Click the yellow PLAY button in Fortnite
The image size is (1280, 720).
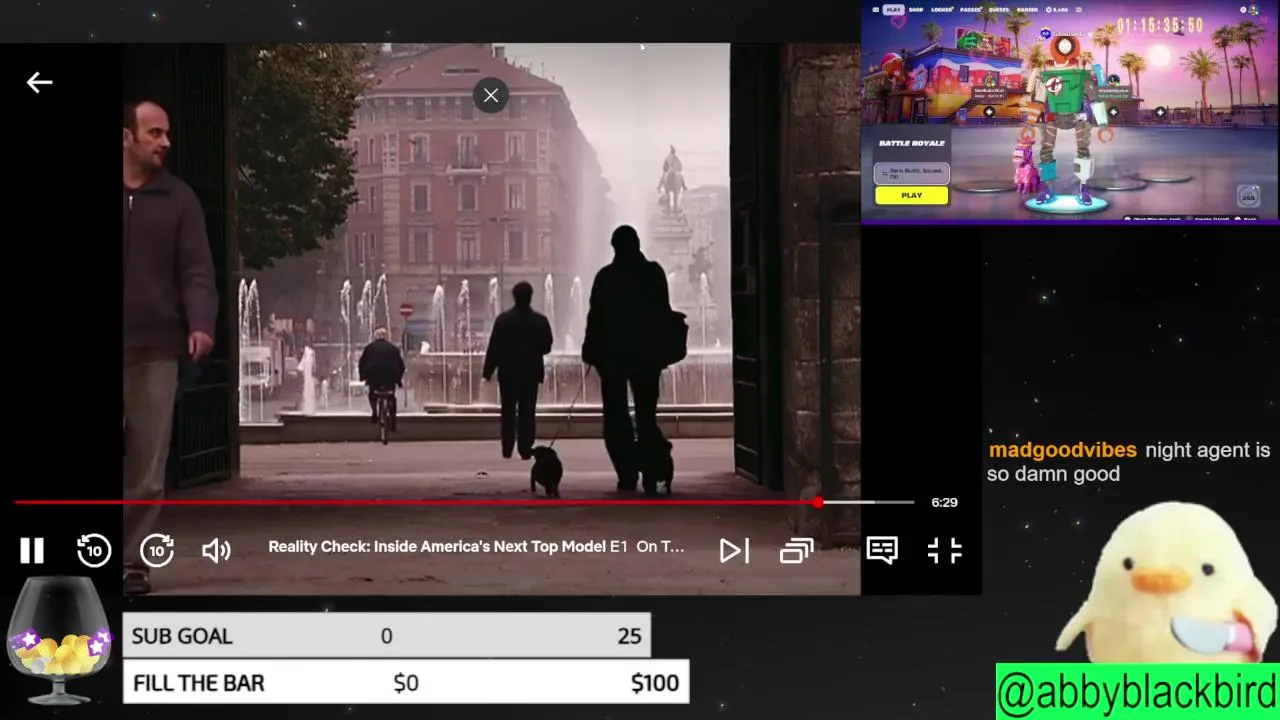912,195
